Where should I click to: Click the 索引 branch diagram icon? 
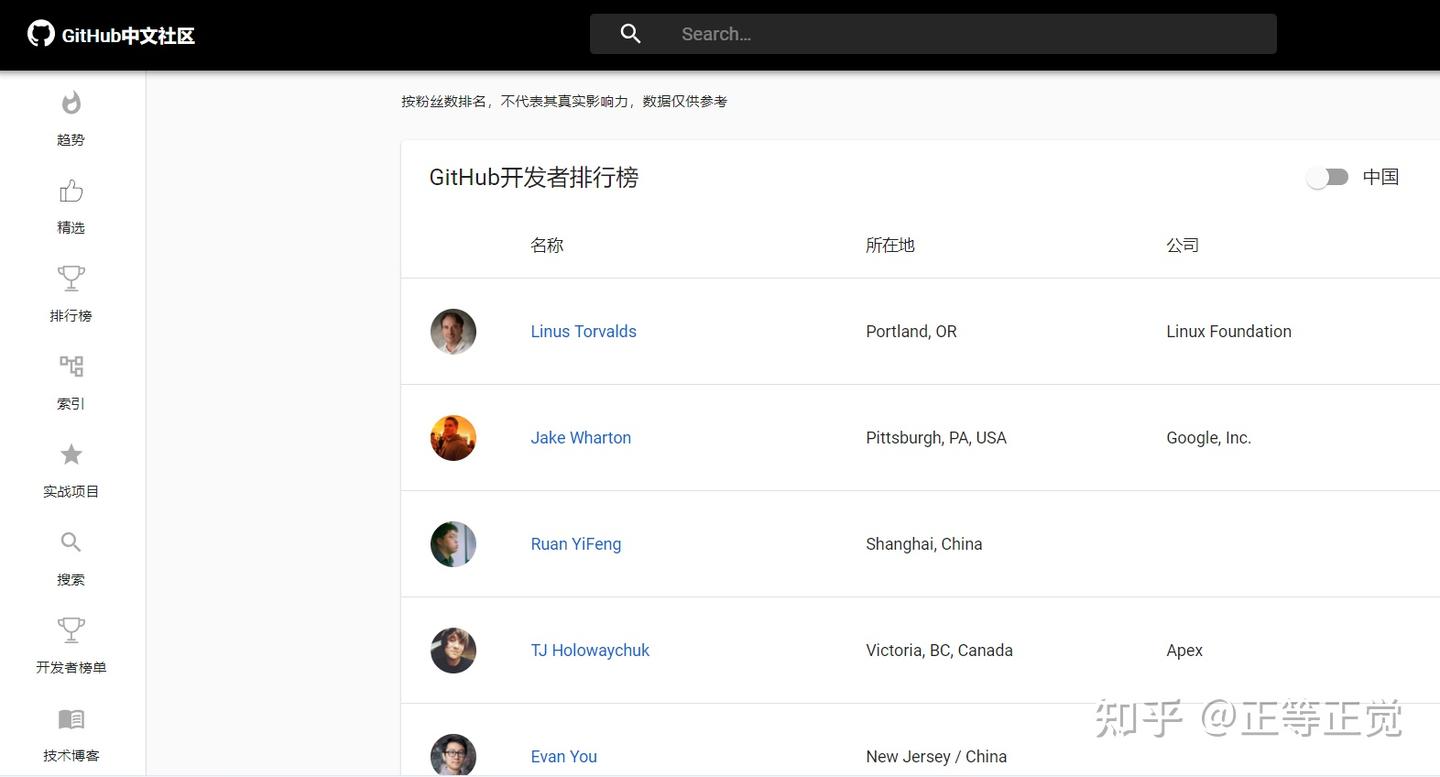(70, 366)
